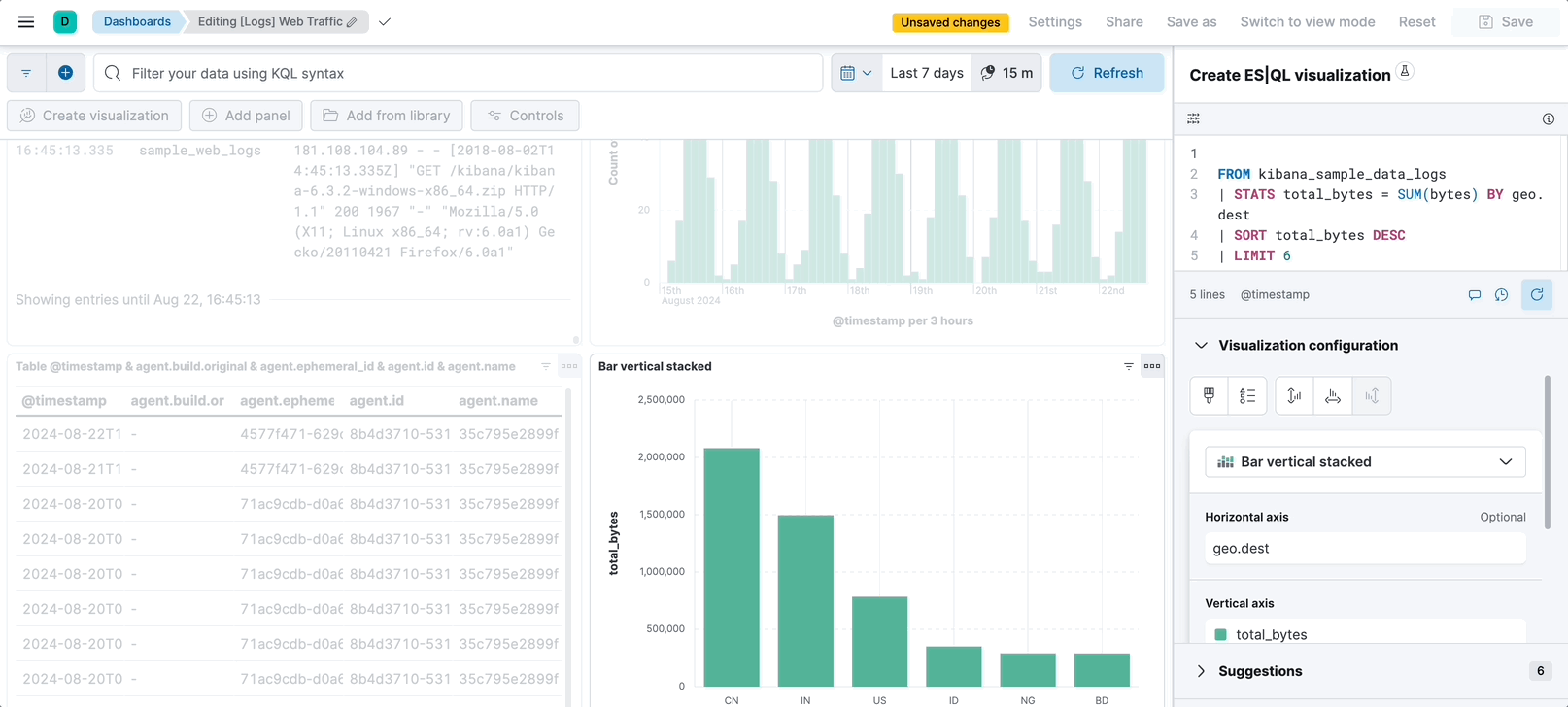Click the checkmark dropdown after dashboard title

[x=385, y=21]
